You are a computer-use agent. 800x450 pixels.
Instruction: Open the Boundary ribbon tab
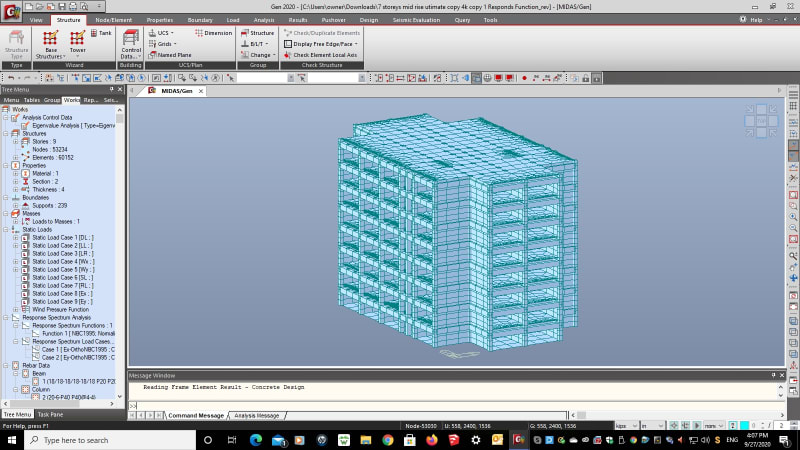tap(200, 20)
